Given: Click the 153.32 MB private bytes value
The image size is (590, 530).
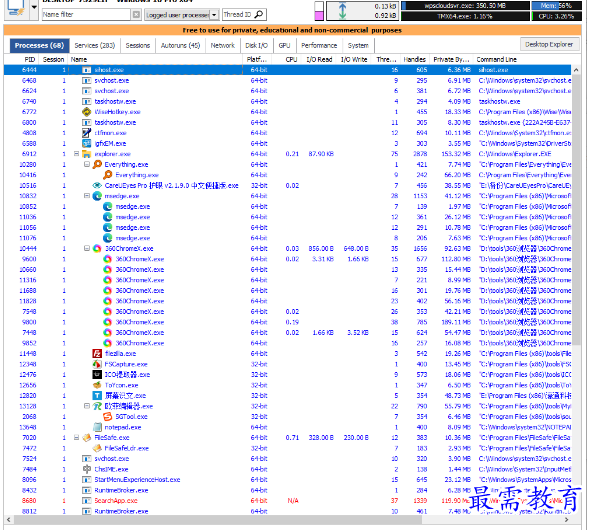Looking at the screenshot, I should [x=456, y=154].
